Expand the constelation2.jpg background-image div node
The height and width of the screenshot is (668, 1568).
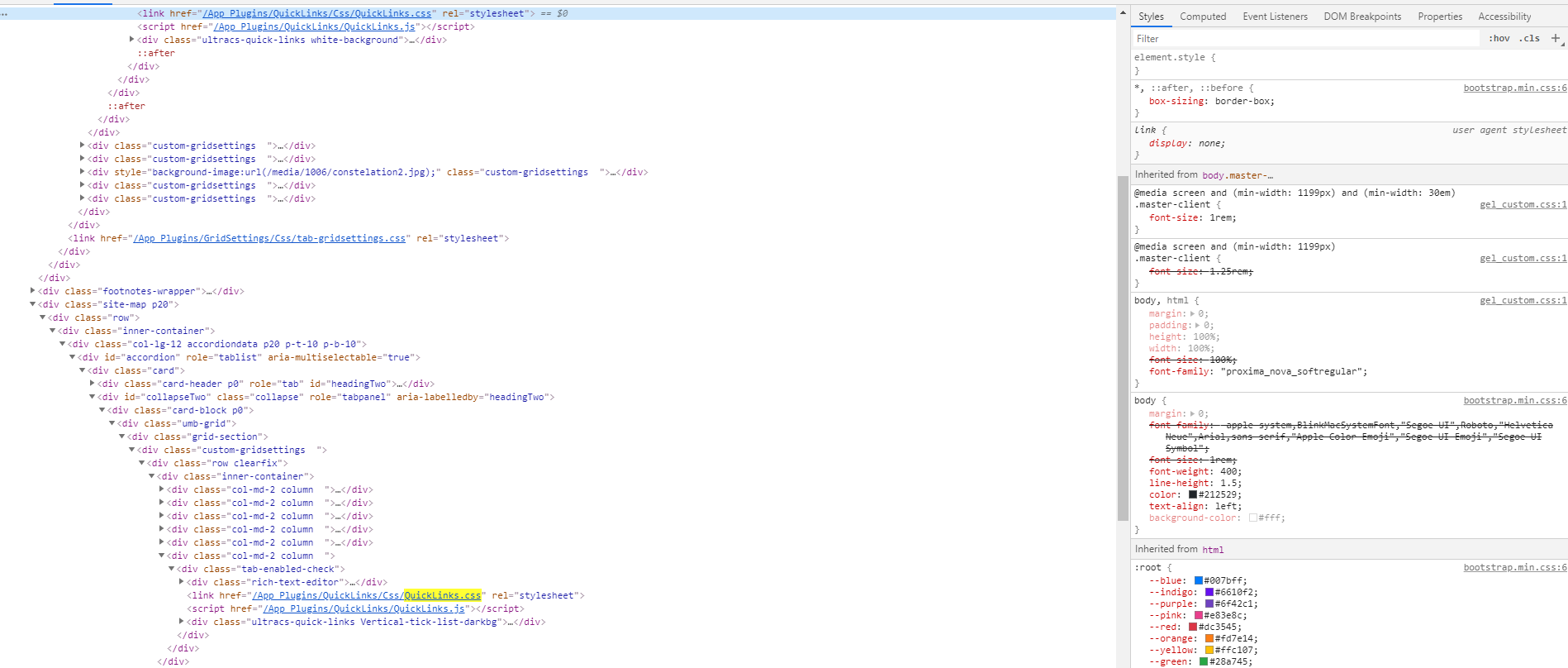click(x=83, y=172)
